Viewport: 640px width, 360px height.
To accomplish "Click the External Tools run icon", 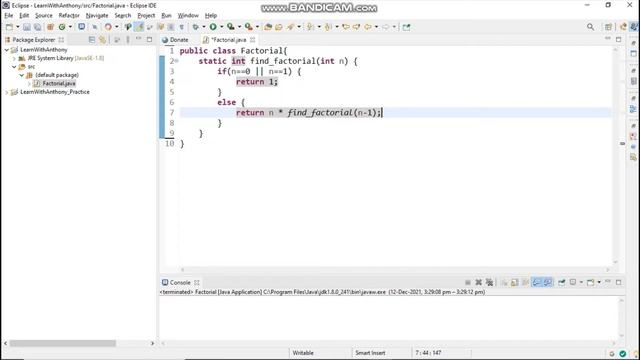I will tap(249, 27).
